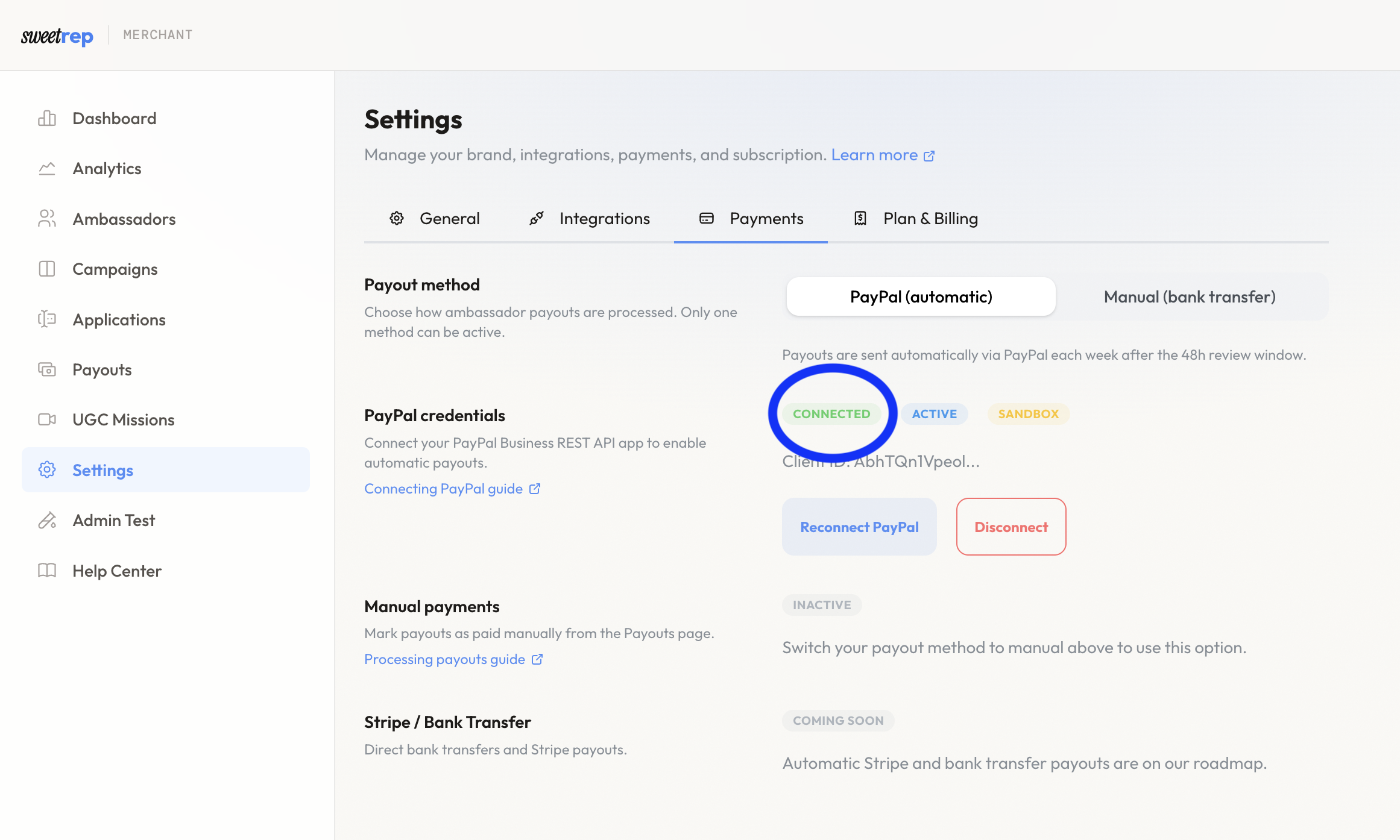Switch to the Integrations tab
This screenshot has width=1400, height=840.
coord(590,219)
